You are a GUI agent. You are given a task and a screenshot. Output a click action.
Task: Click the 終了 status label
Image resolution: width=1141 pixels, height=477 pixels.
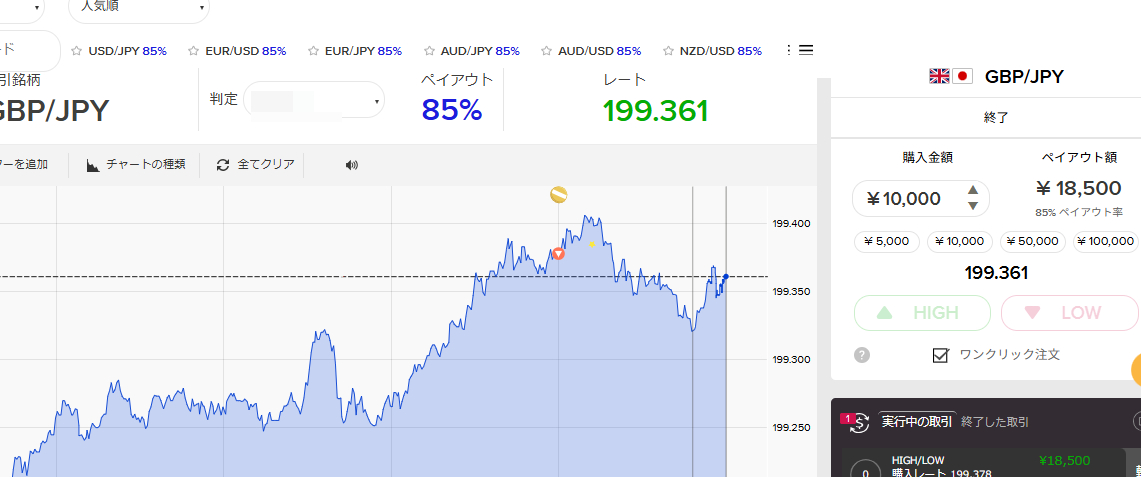coord(995,118)
